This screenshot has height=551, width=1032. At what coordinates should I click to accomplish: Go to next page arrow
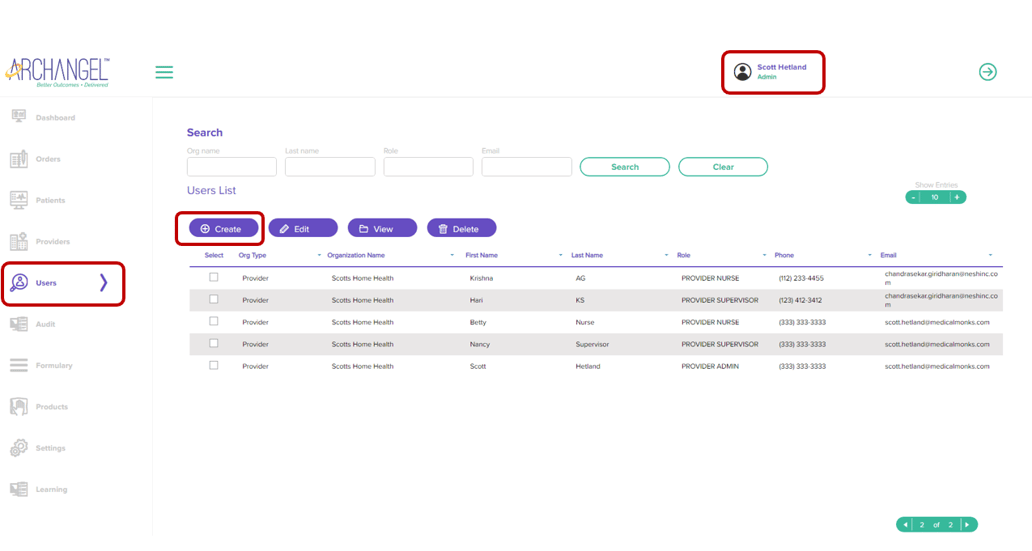[x=967, y=525]
